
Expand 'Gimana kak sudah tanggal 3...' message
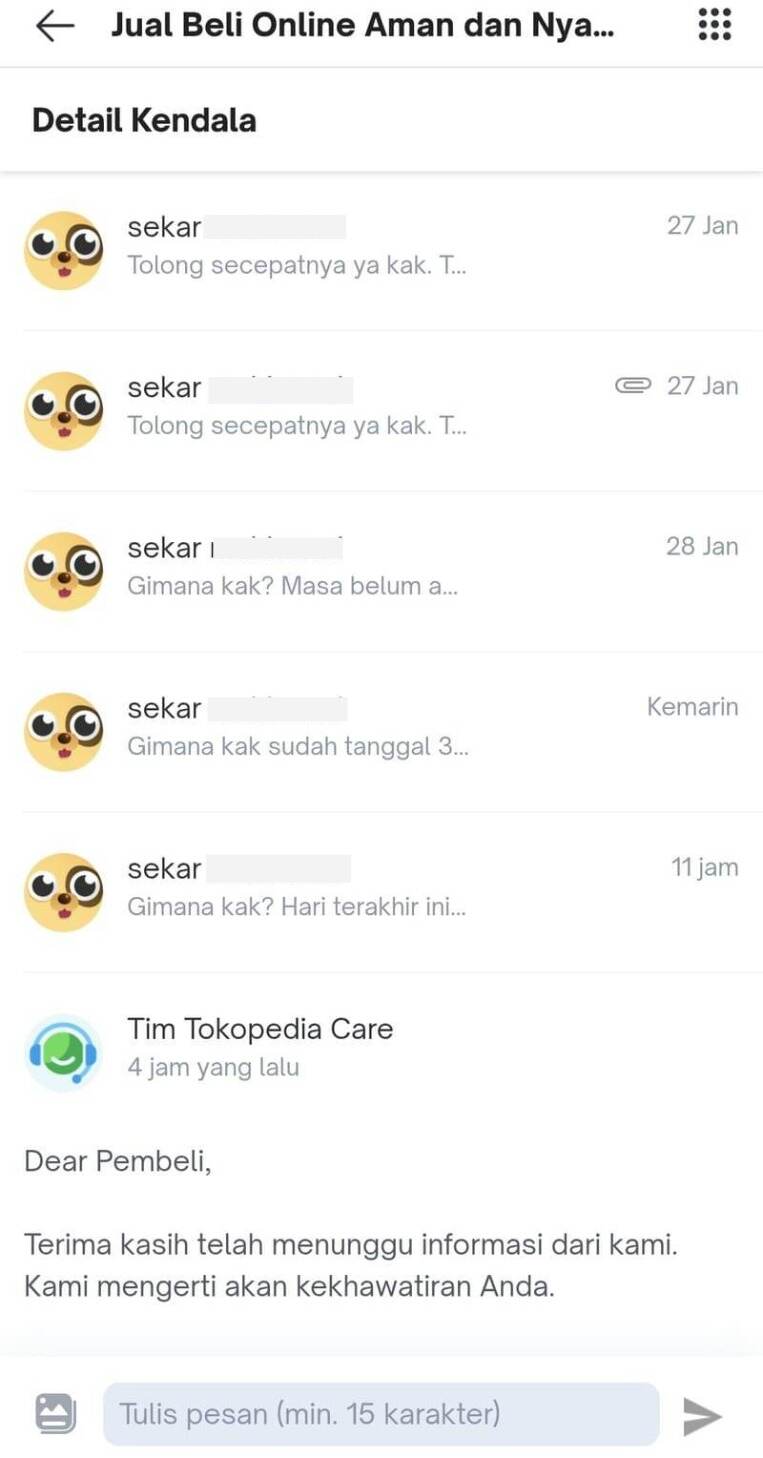click(381, 731)
